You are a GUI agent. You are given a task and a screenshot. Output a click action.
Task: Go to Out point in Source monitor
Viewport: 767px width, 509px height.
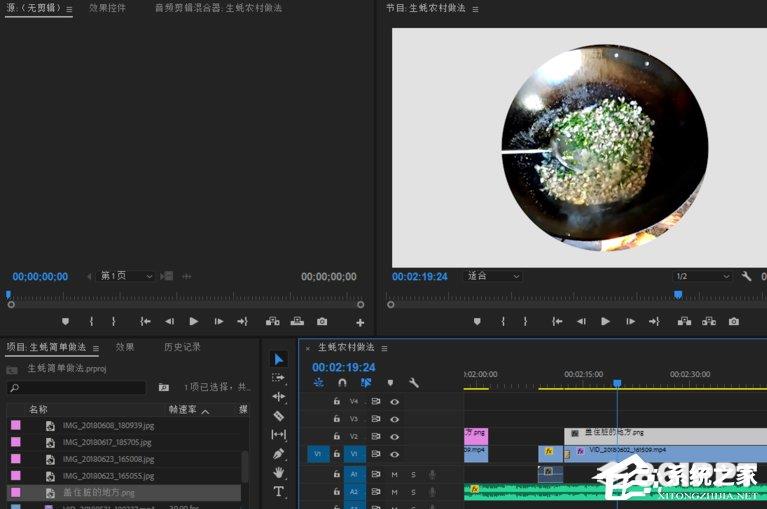(243, 321)
